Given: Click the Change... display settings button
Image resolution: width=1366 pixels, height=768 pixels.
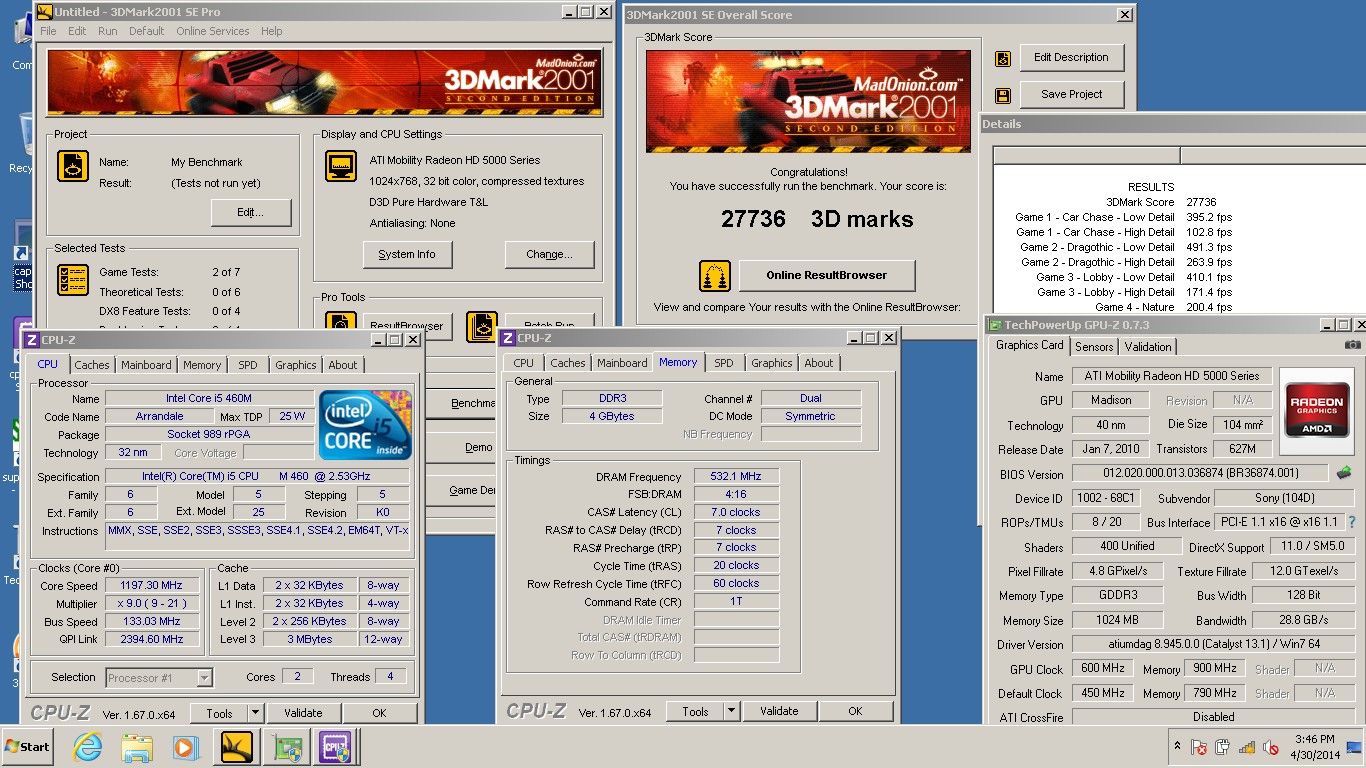Looking at the screenshot, I should [549, 254].
